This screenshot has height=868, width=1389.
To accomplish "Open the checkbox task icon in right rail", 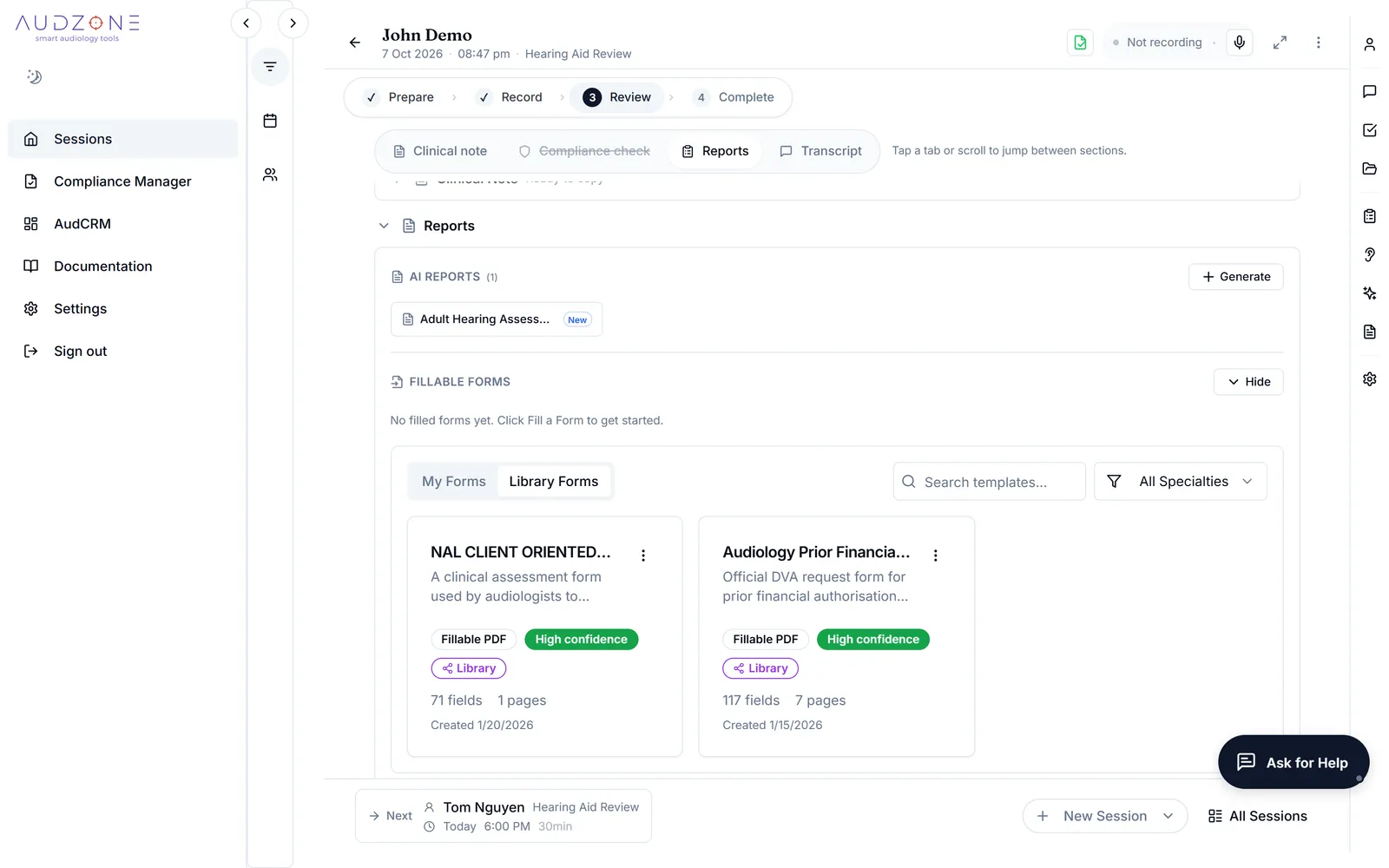I will 1369,130.
